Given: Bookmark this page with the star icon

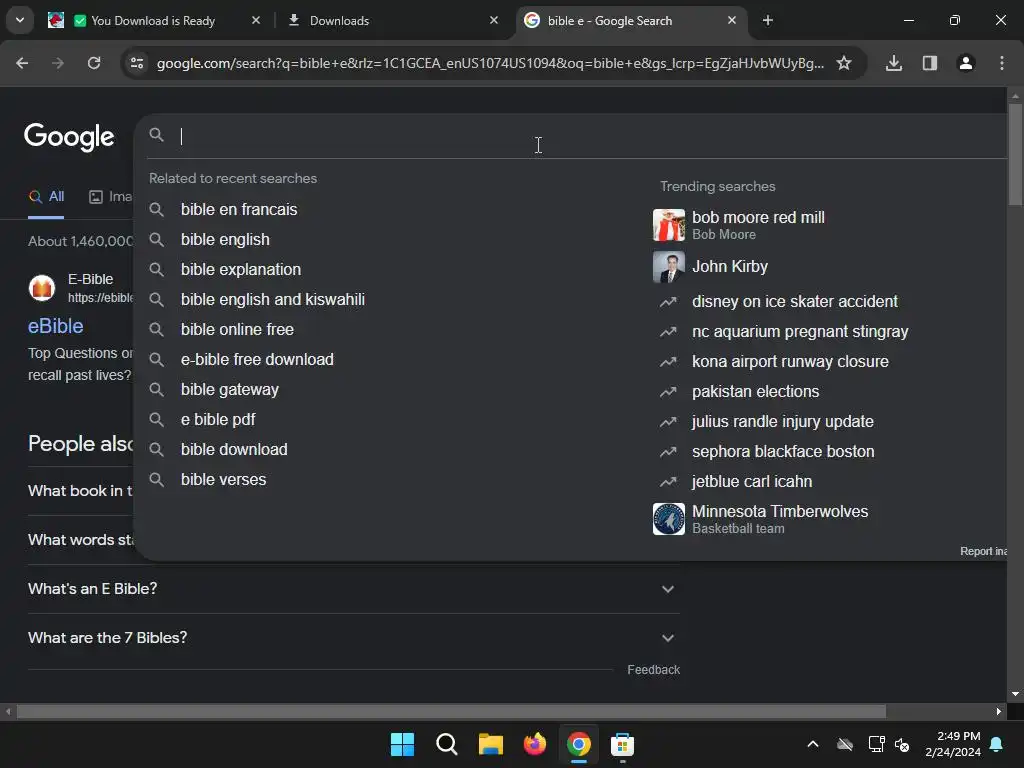Looking at the screenshot, I should click(844, 63).
